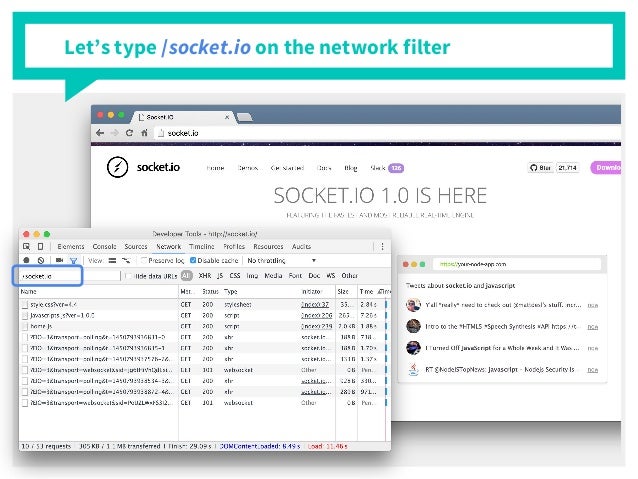This screenshot has width=638, height=479.
Task: Click the browser back arrow
Action: point(100,133)
